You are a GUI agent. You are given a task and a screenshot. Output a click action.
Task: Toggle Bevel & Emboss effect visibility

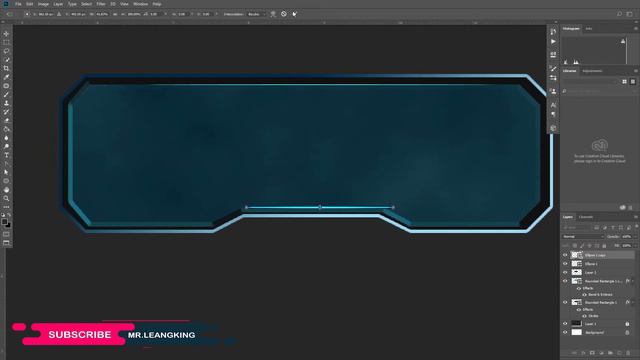click(584, 295)
